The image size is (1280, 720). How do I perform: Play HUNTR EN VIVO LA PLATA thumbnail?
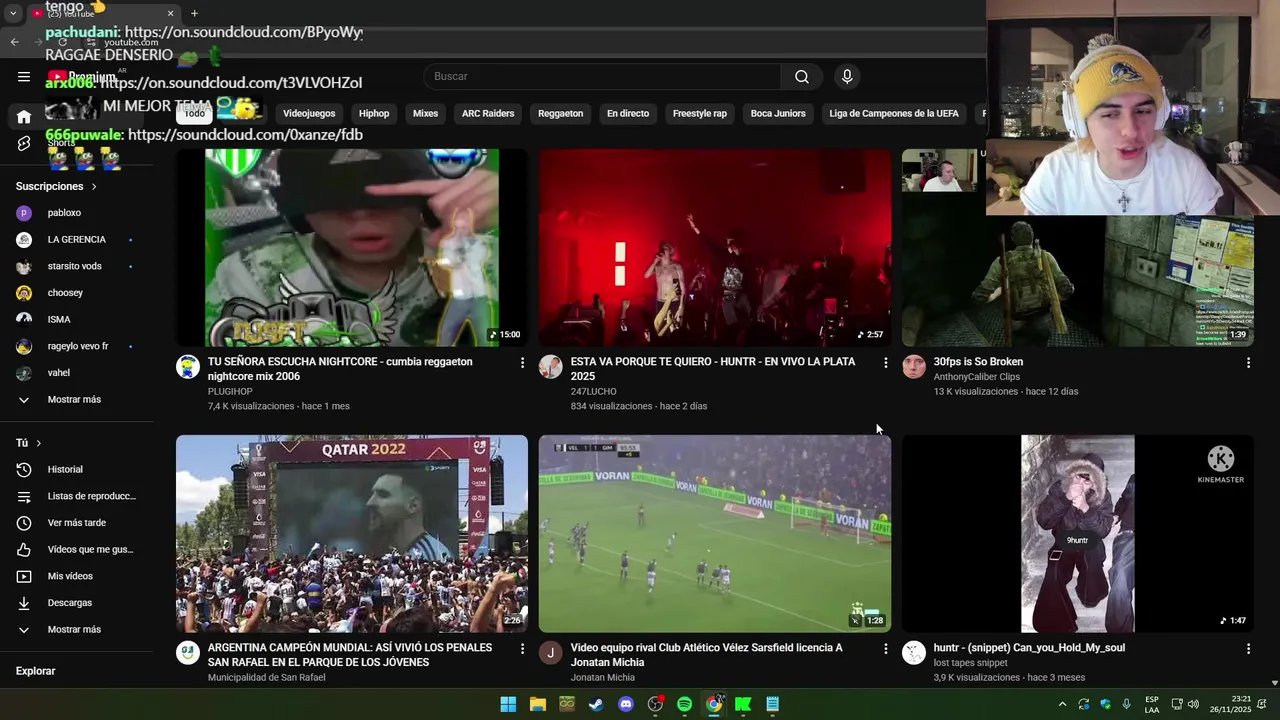point(715,248)
